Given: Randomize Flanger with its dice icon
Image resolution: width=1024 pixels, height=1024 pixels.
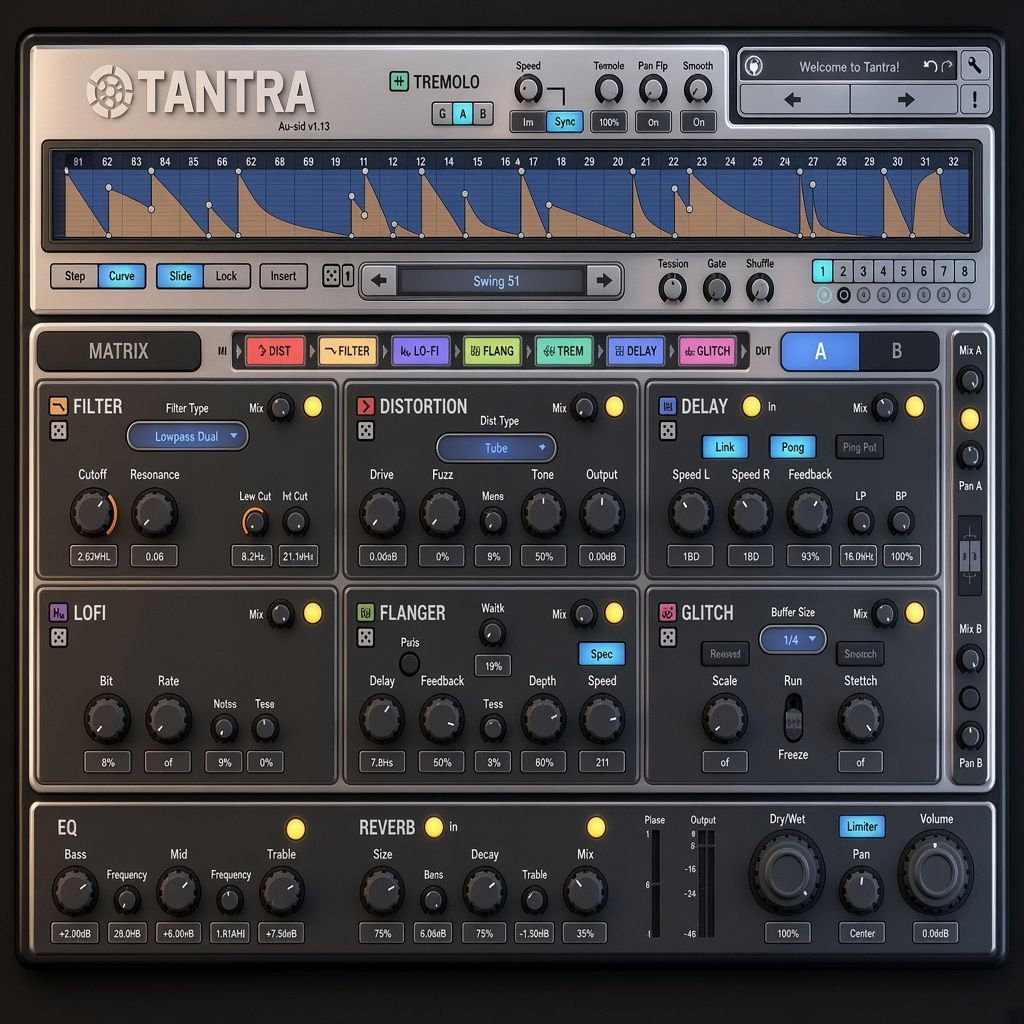Looking at the screenshot, I should point(366,637).
